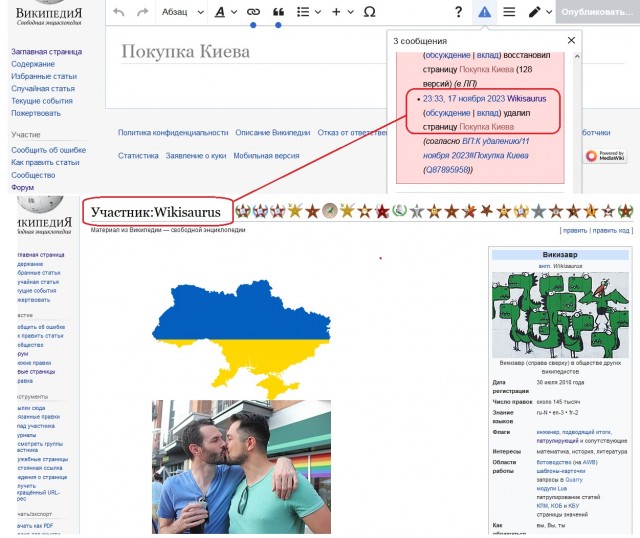The image size is (640, 538).
Task: Open Избранные статьи in the editor page sidebar
Action: (x=44, y=76)
